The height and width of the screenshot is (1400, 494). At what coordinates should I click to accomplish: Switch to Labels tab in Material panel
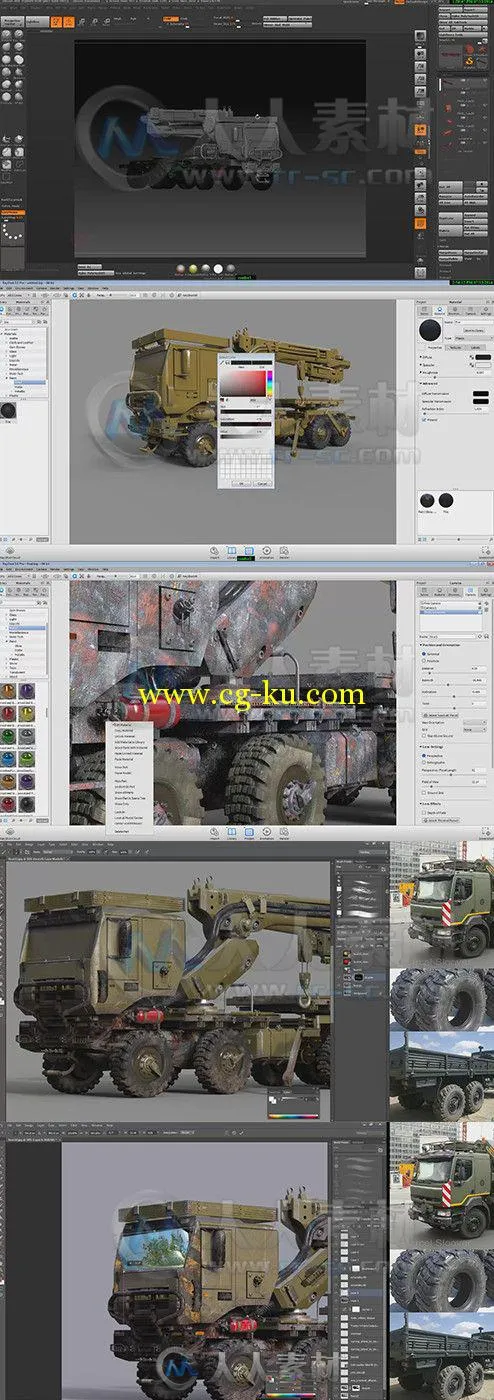(x=476, y=348)
